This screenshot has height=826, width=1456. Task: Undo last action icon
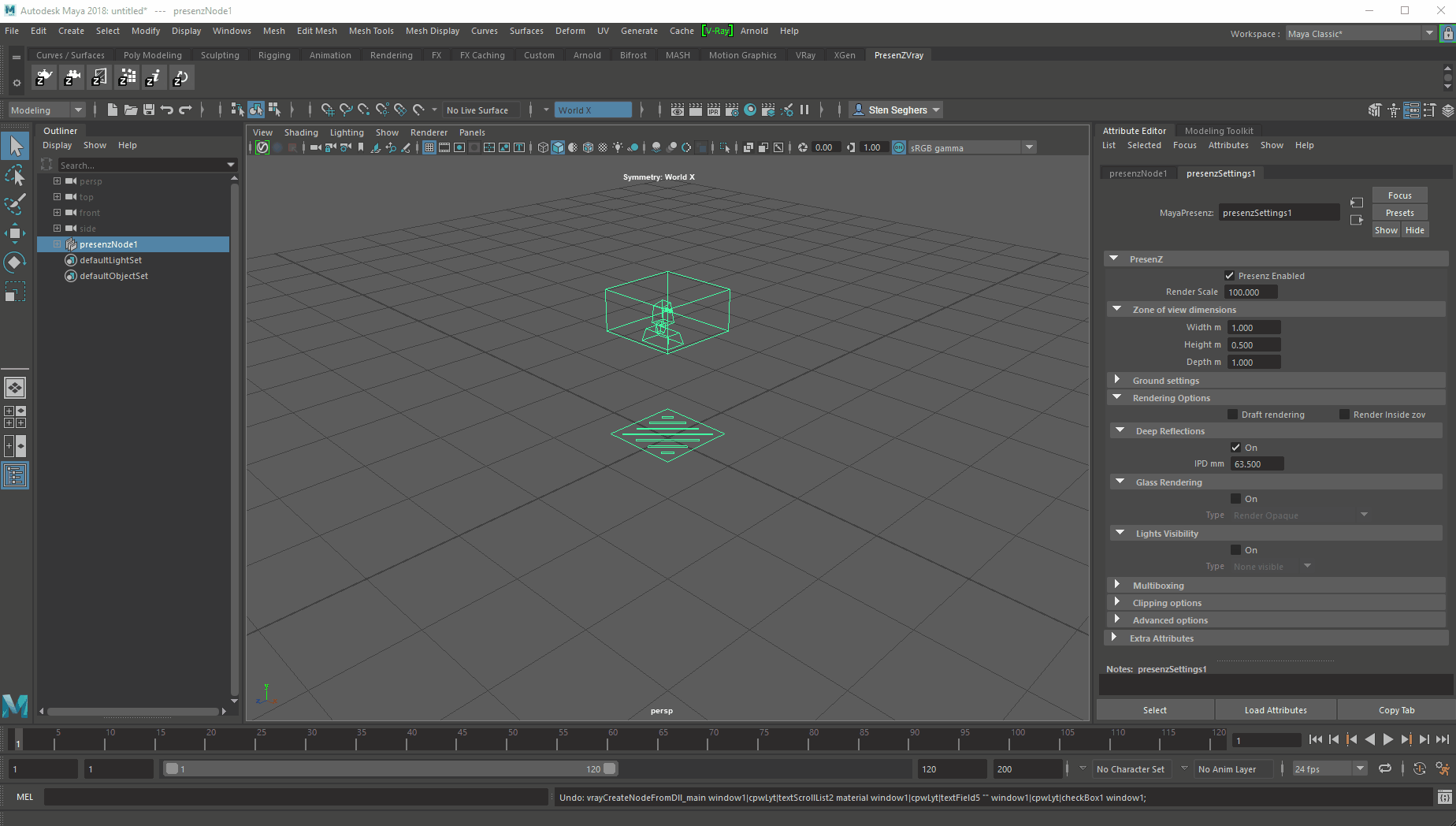point(166,110)
